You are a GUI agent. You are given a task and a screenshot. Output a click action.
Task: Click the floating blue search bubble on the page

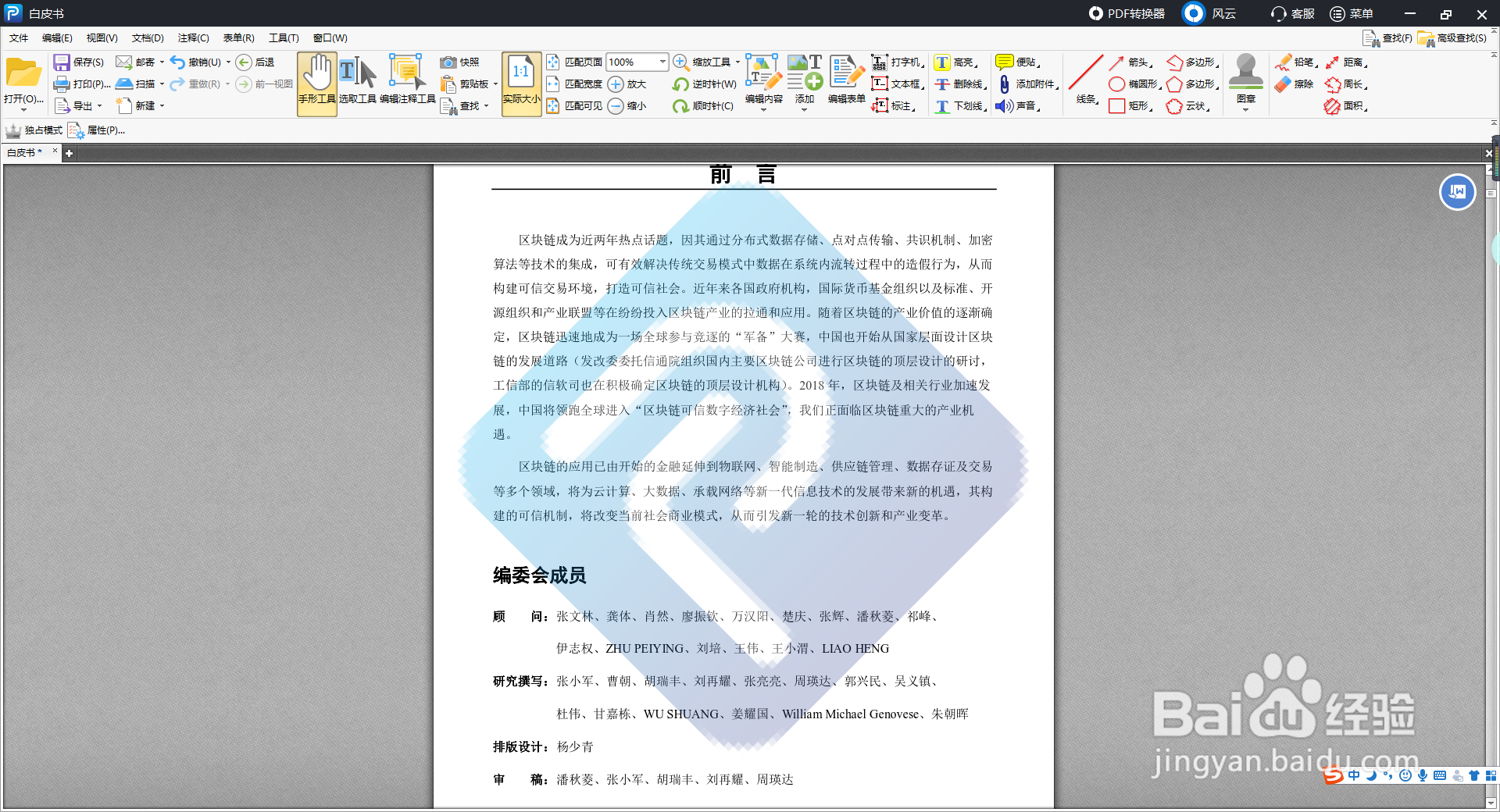point(1456,192)
